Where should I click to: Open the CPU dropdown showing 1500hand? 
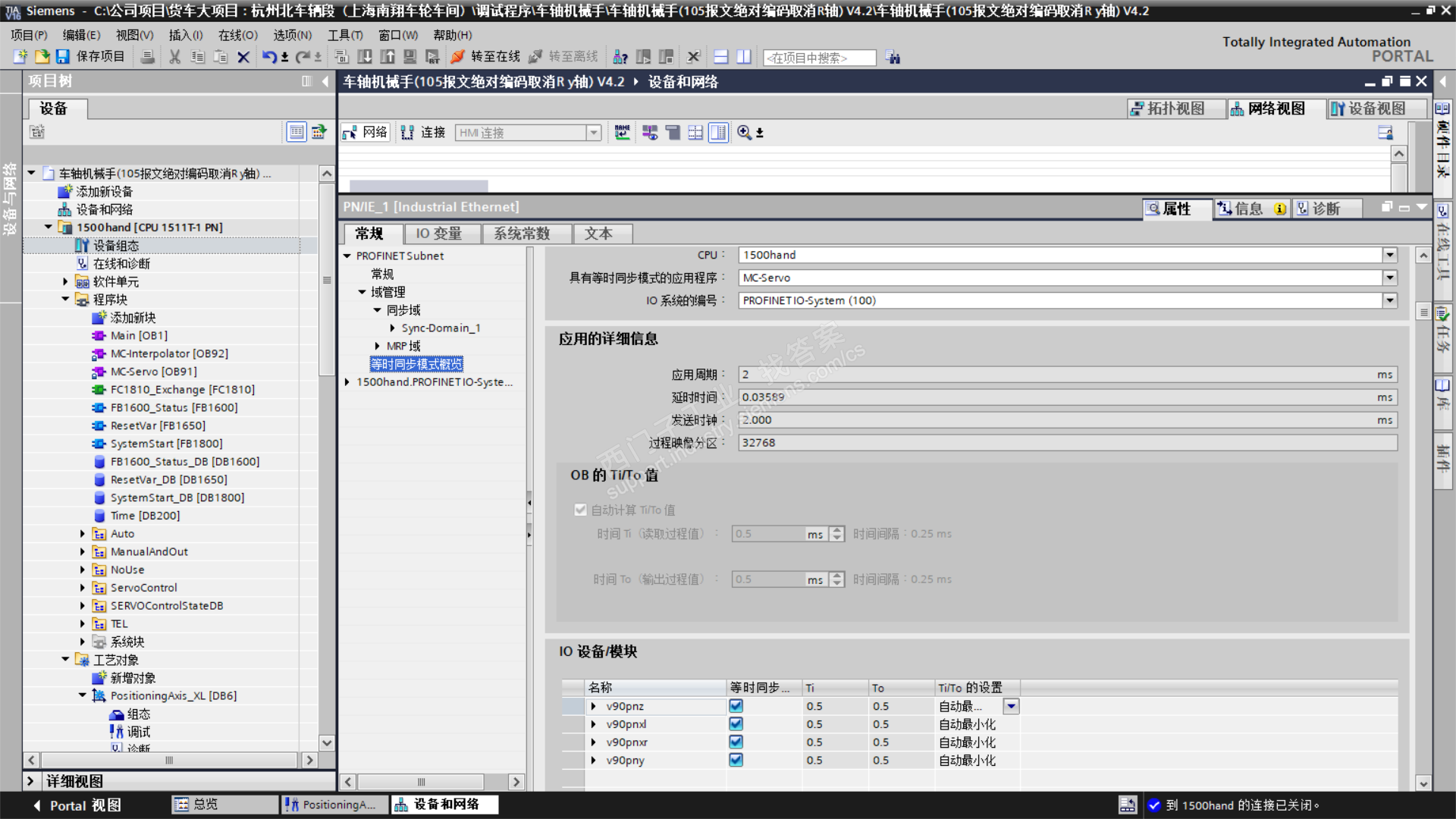(1389, 255)
